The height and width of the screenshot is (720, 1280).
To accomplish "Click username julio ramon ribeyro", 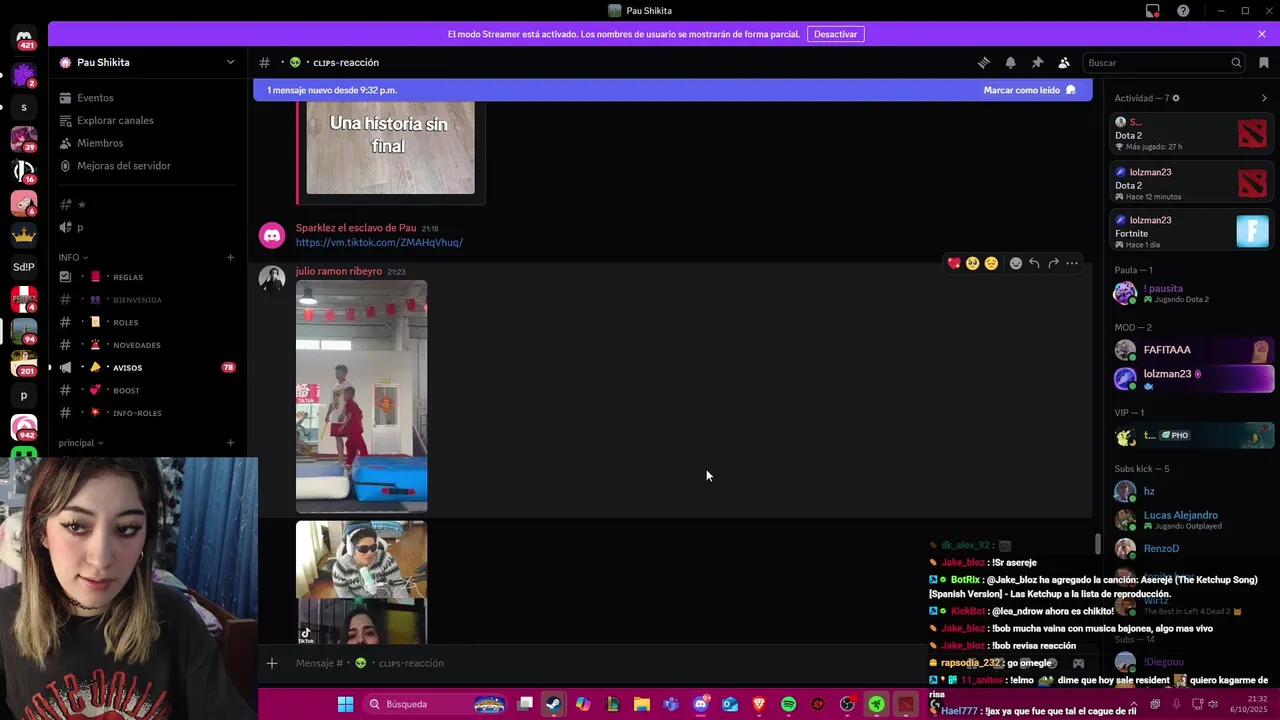I will tap(338, 271).
